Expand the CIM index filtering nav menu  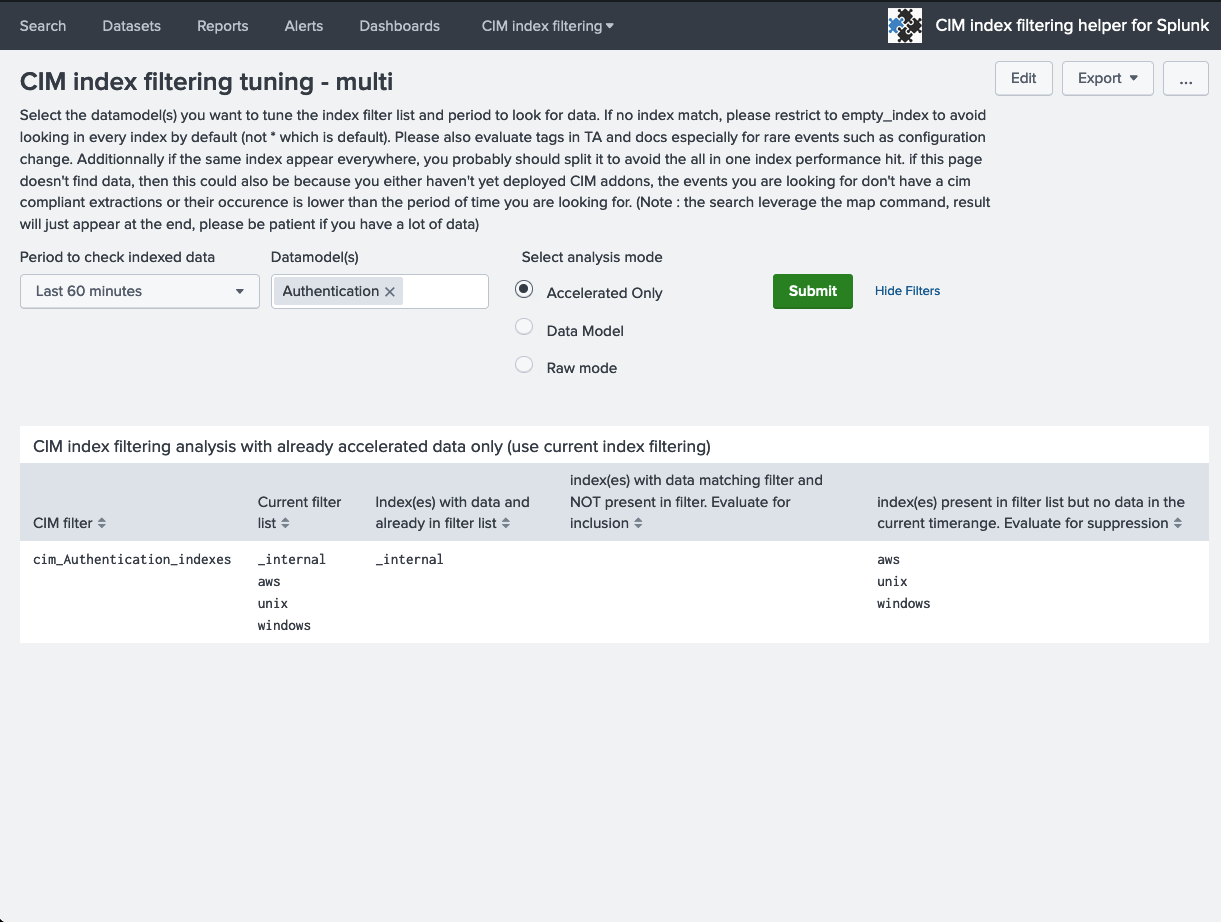pyautogui.click(x=548, y=26)
